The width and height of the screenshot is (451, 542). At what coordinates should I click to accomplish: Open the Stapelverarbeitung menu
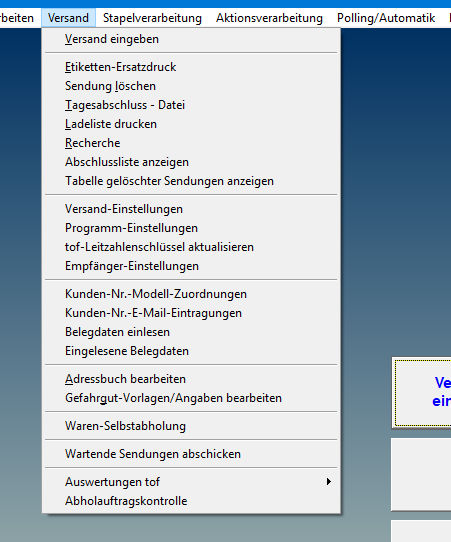(x=152, y=18)
